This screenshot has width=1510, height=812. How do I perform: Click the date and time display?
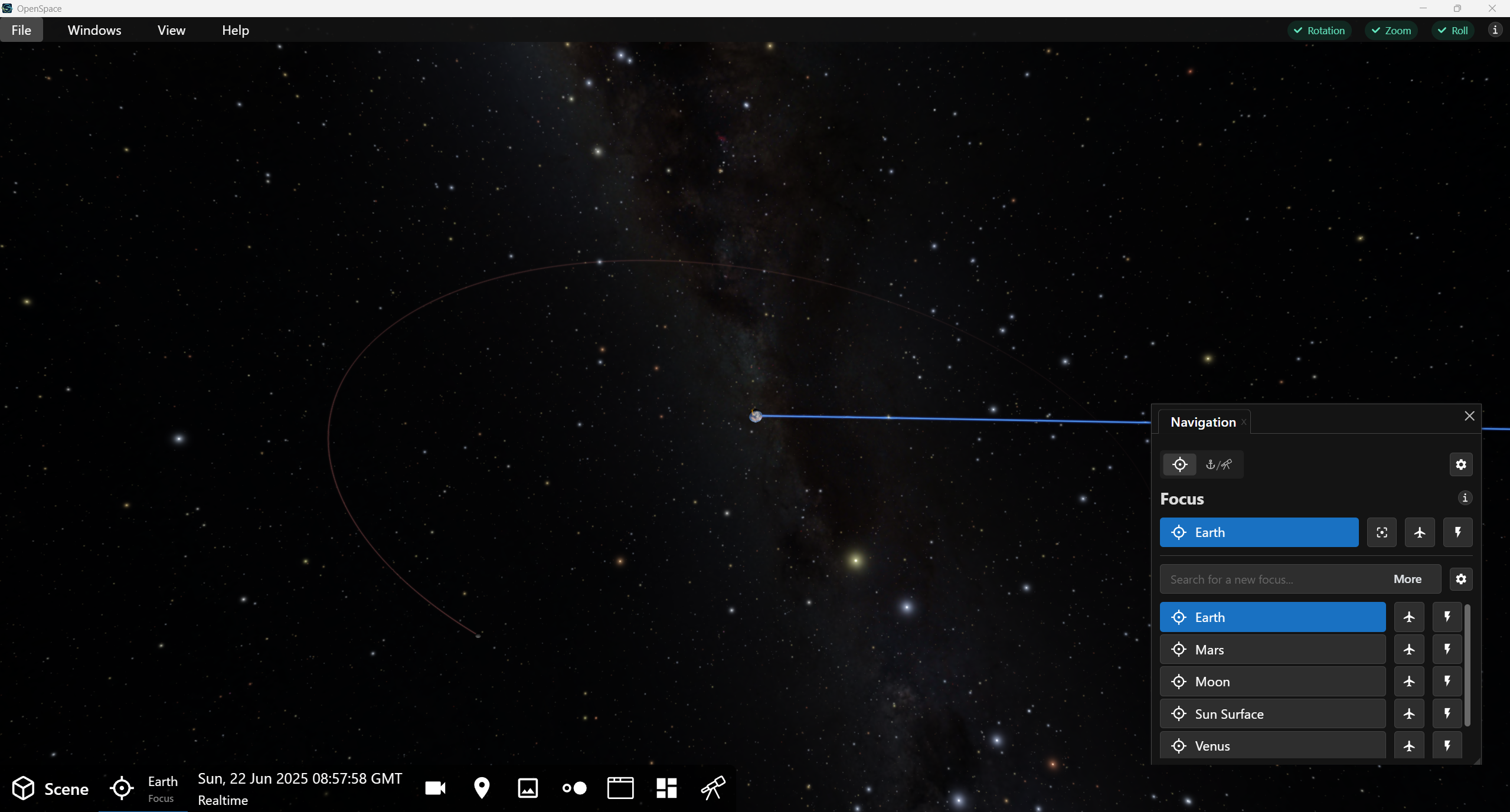coord(300,778)
